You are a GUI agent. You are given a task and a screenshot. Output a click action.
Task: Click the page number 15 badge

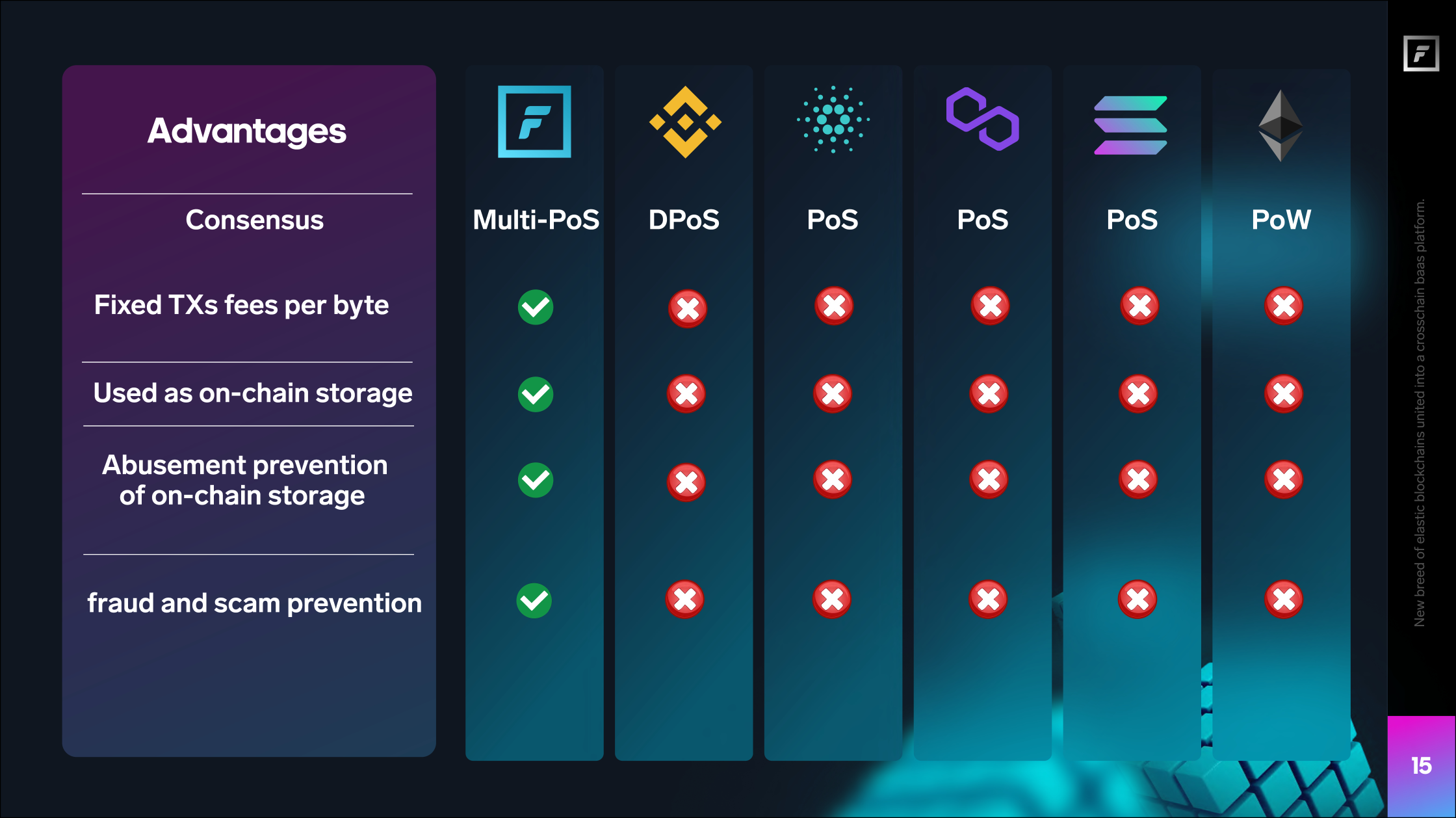coord(1422,766)
